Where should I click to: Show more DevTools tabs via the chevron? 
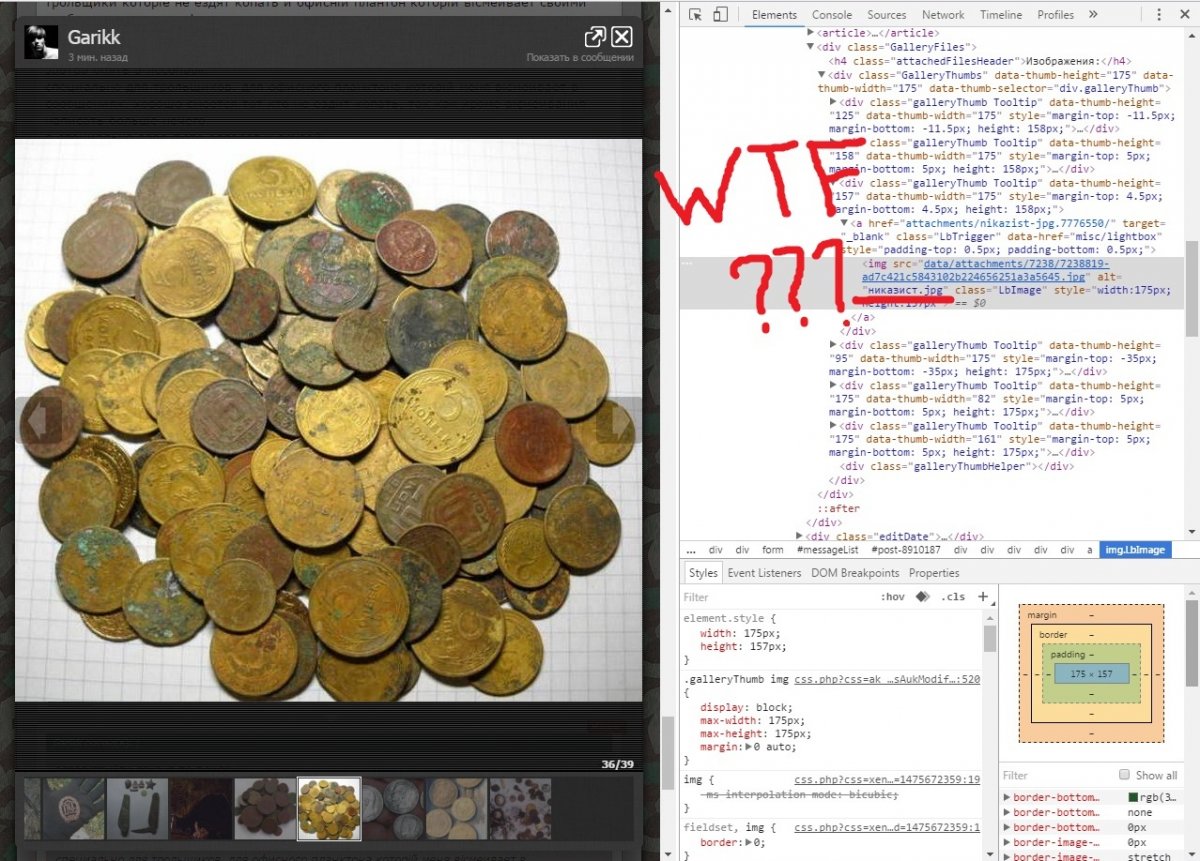[1093, 15]
